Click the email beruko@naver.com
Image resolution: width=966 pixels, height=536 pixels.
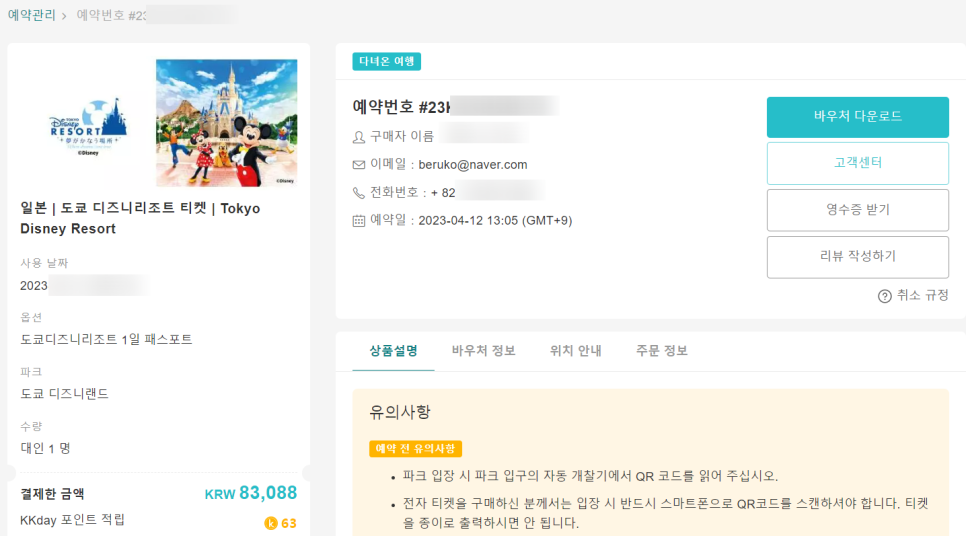pos(473,164)
